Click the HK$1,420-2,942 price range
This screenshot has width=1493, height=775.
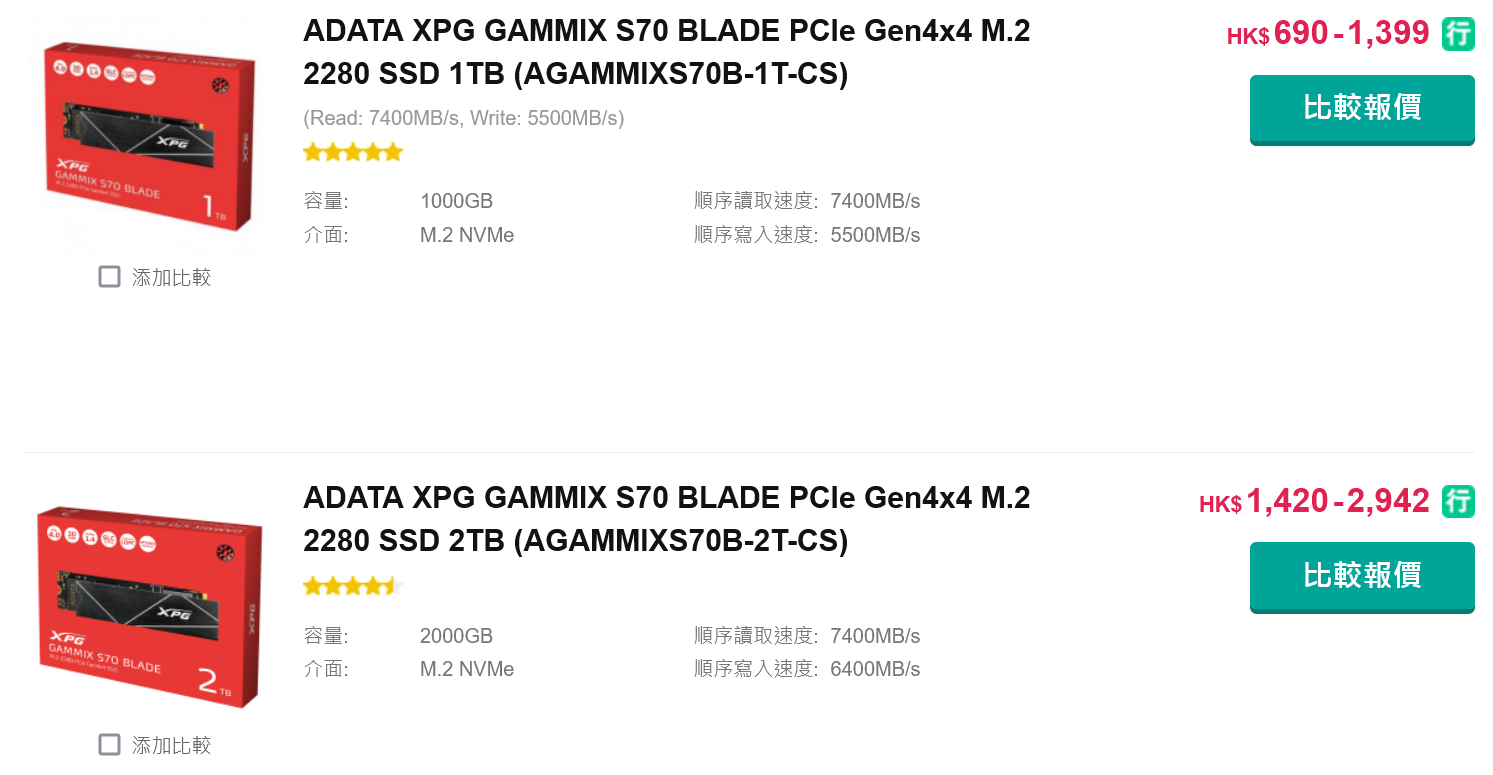(1314, 501)
